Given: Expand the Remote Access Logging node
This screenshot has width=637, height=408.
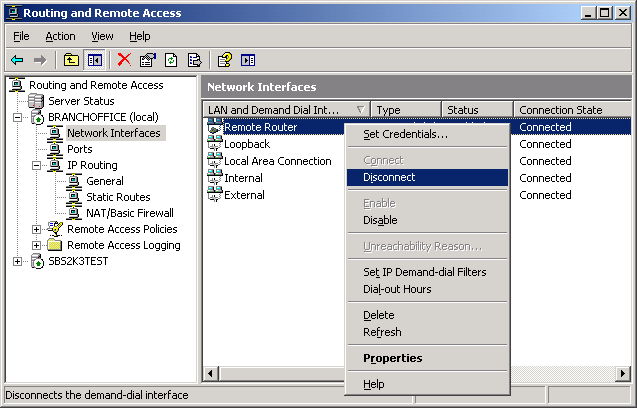Looking at the screenshot, I should tap(36, 245).
